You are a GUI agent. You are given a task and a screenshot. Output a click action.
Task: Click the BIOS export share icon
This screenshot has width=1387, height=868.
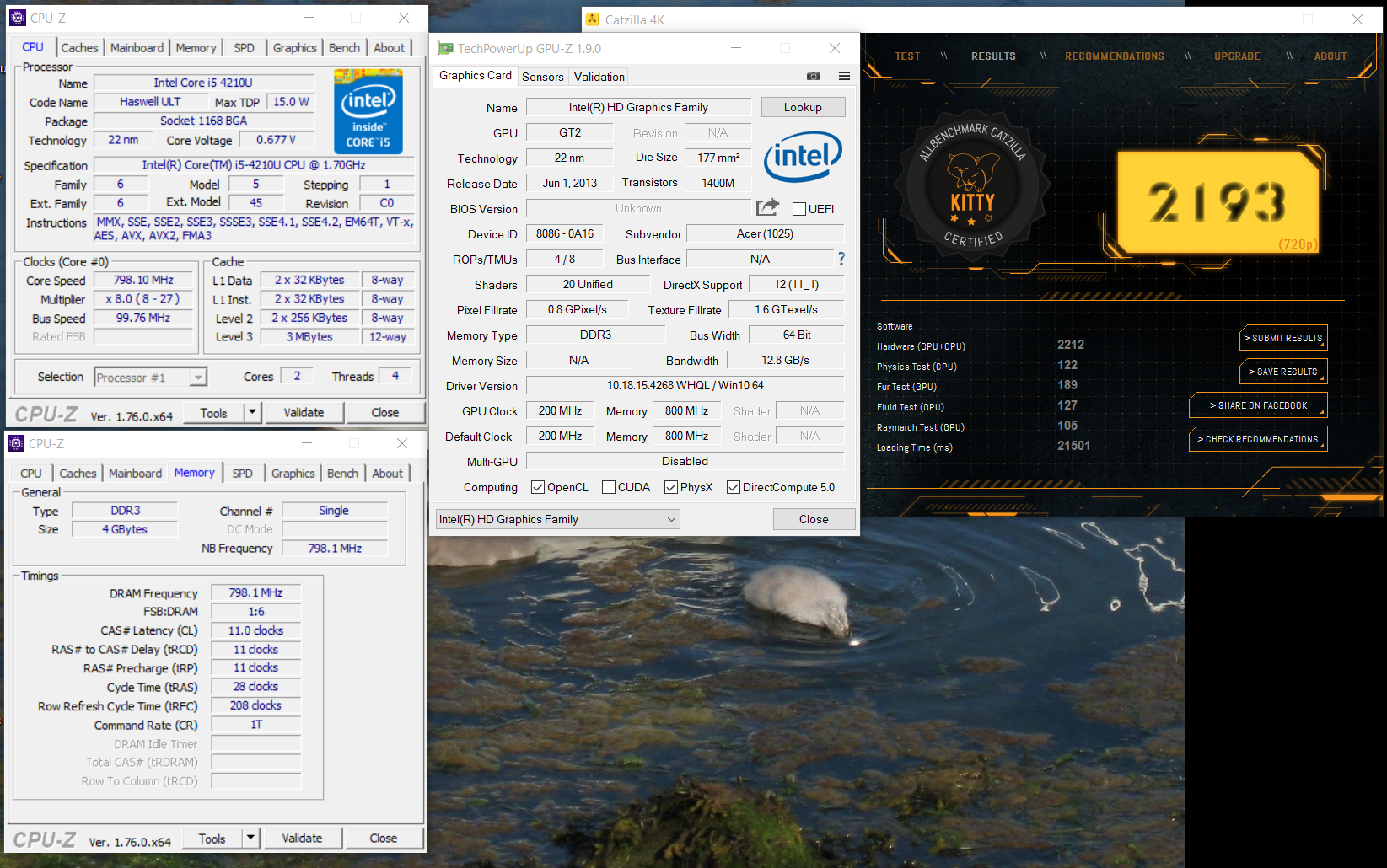point(767,207)
